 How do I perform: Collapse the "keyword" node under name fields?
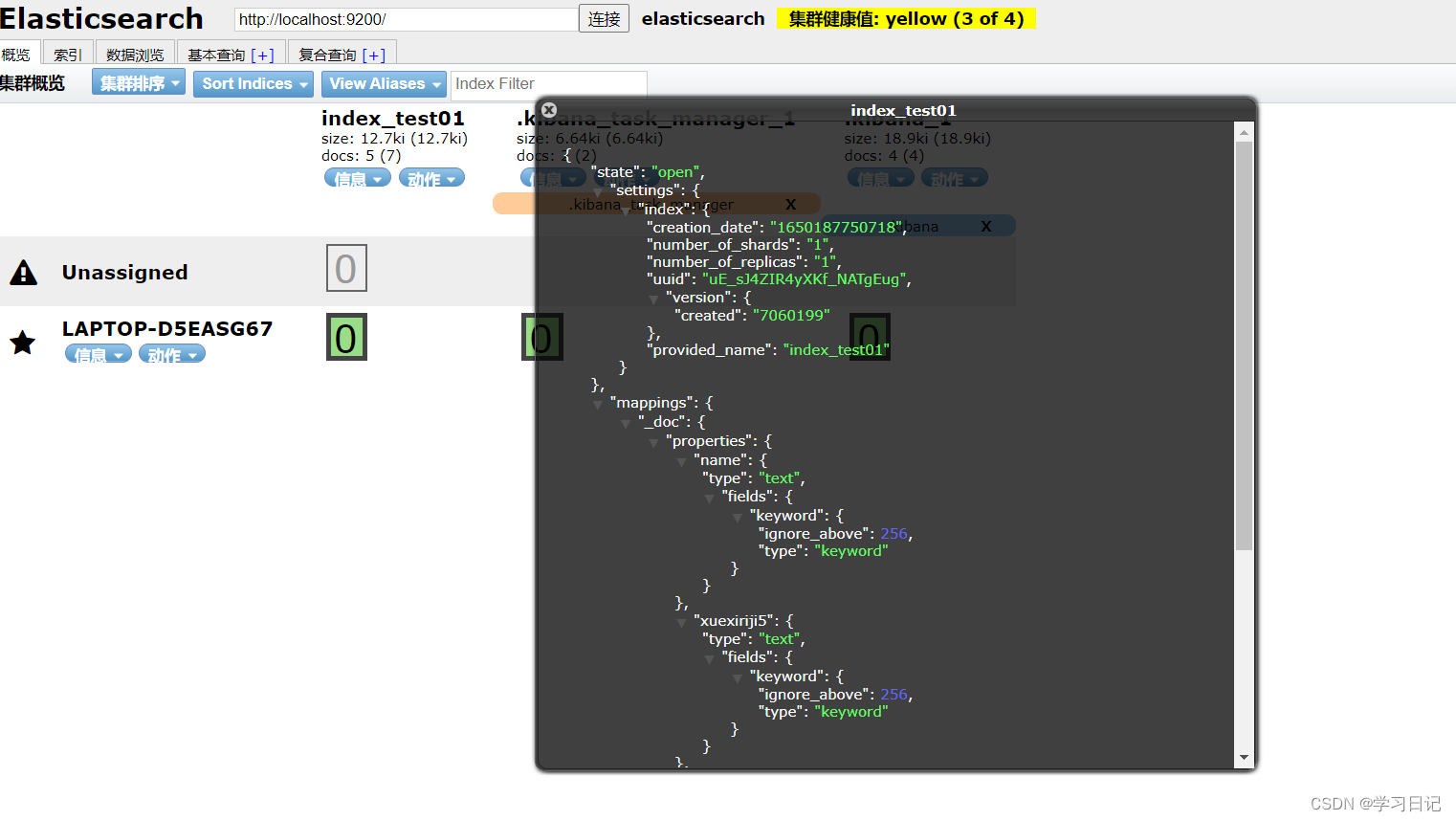click(737, 518)
